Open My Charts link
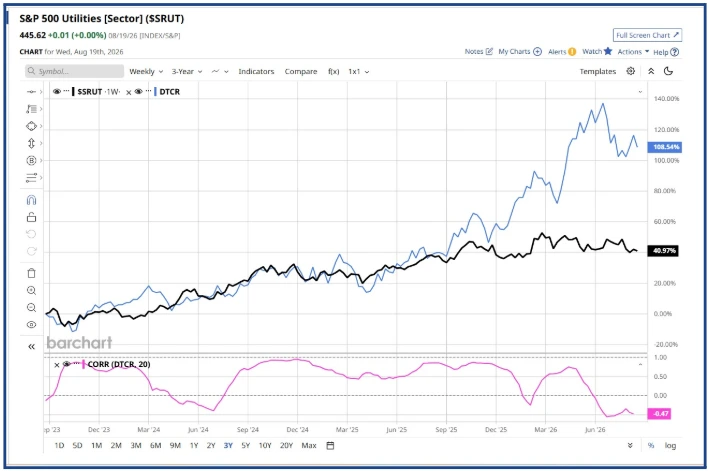The height and width of the screenshot is (471, 709). click(x=520, y=52)
